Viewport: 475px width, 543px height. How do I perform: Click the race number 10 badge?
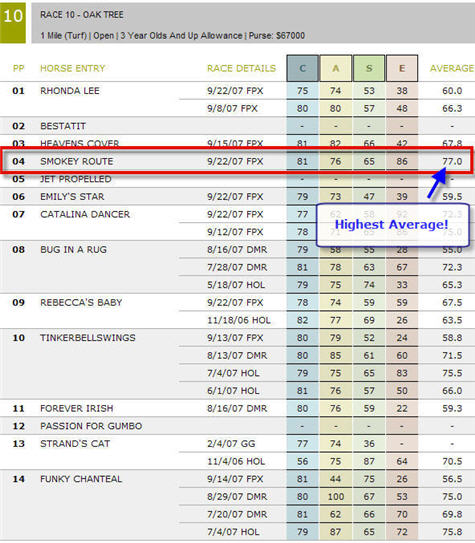(x=13, y=23)
